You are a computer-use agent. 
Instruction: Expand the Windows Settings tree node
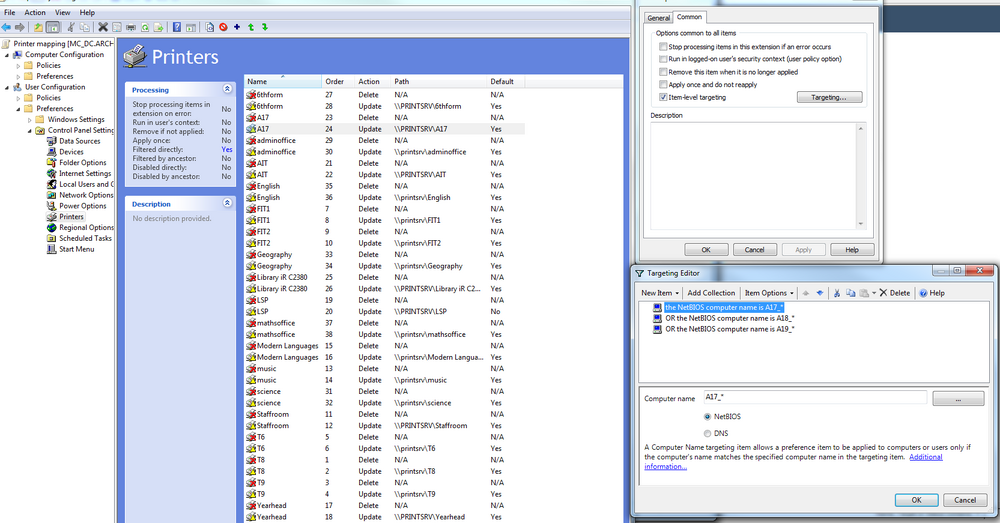click(x=29, y=120)
